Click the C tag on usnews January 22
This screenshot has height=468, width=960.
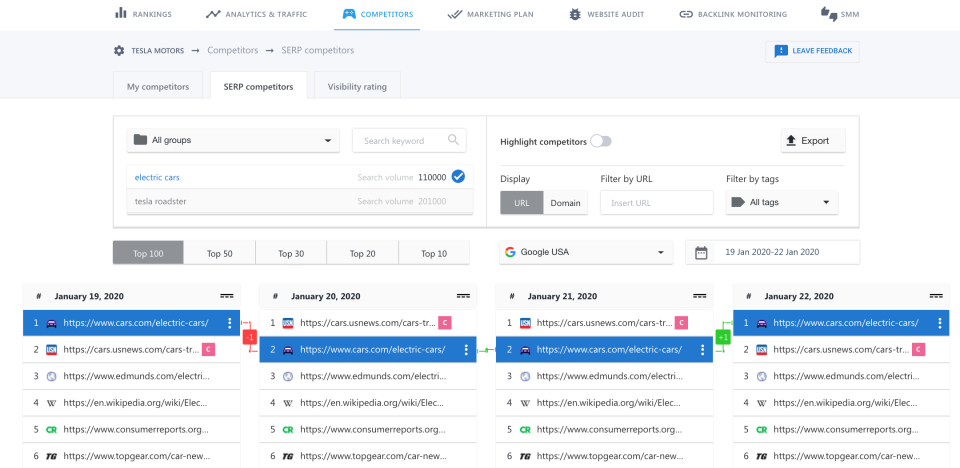(918, 350)
